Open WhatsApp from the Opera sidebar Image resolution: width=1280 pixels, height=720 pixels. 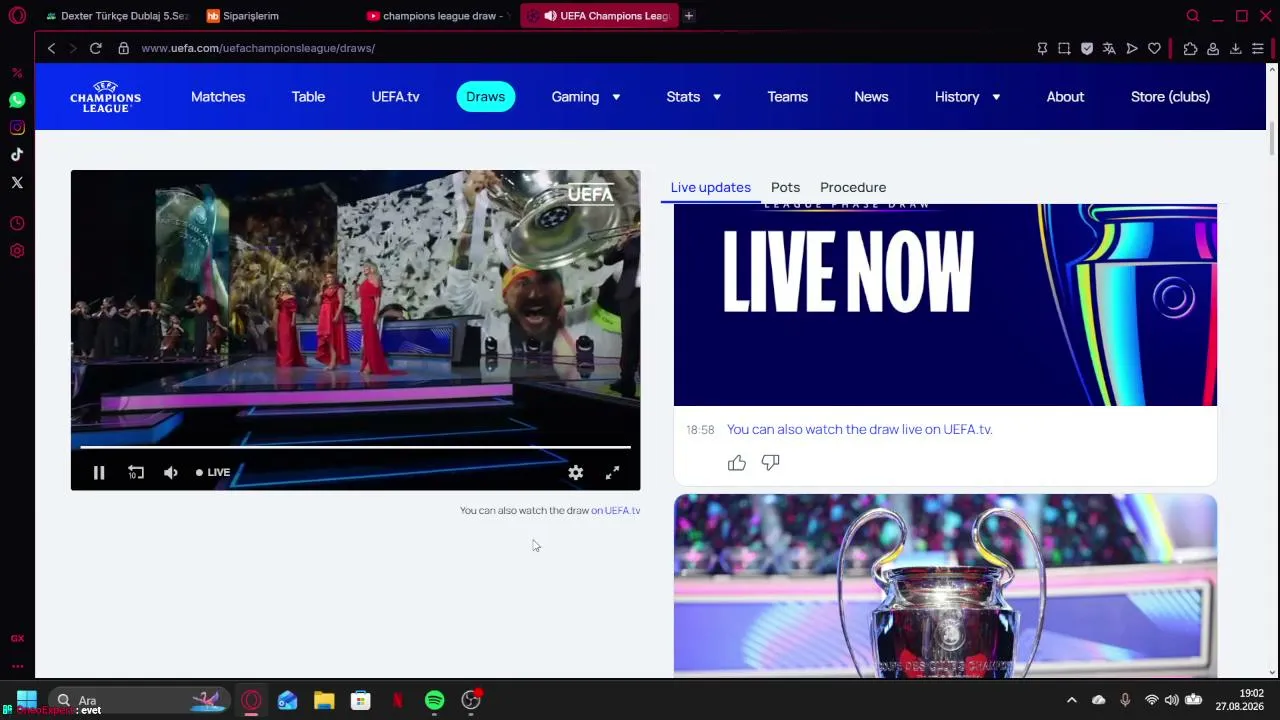(17, 100)
